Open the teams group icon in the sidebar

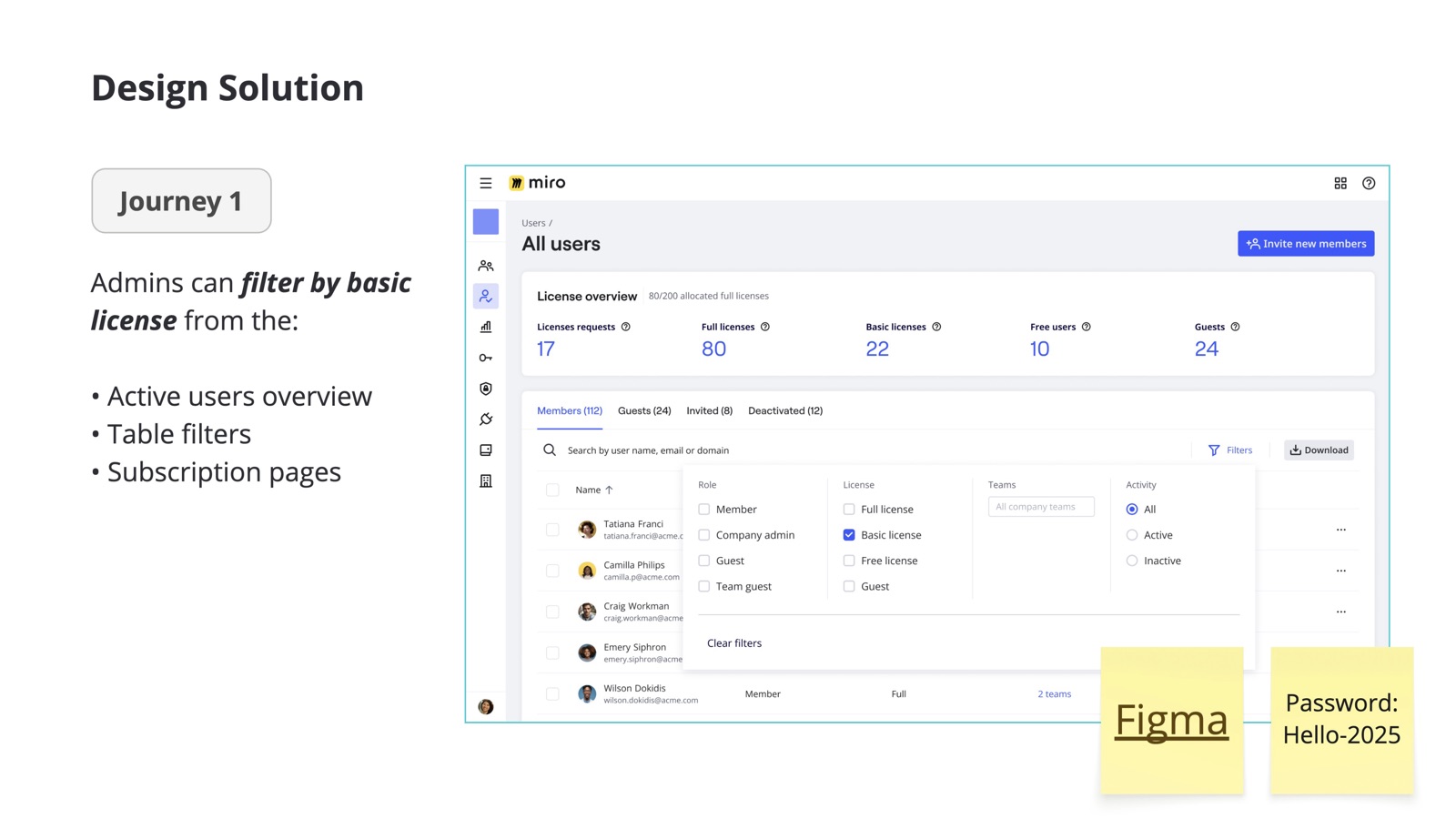[486, 266]
